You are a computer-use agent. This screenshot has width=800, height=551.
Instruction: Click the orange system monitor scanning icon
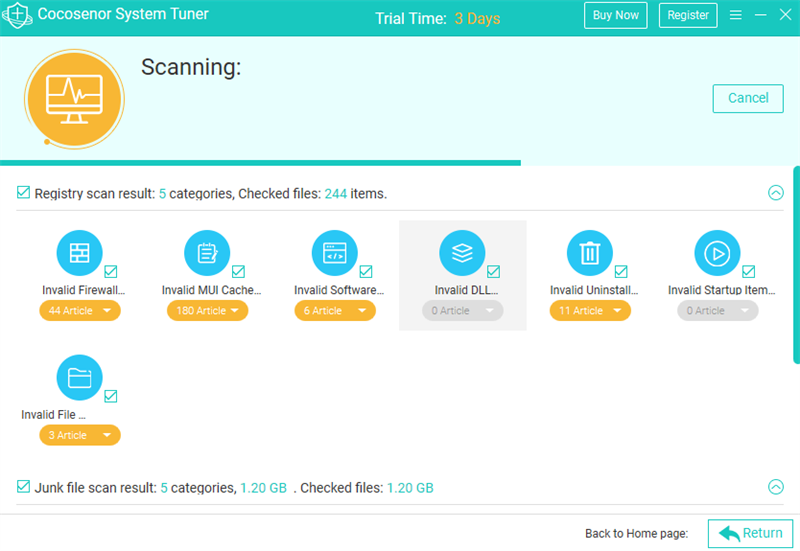point(74,99)
